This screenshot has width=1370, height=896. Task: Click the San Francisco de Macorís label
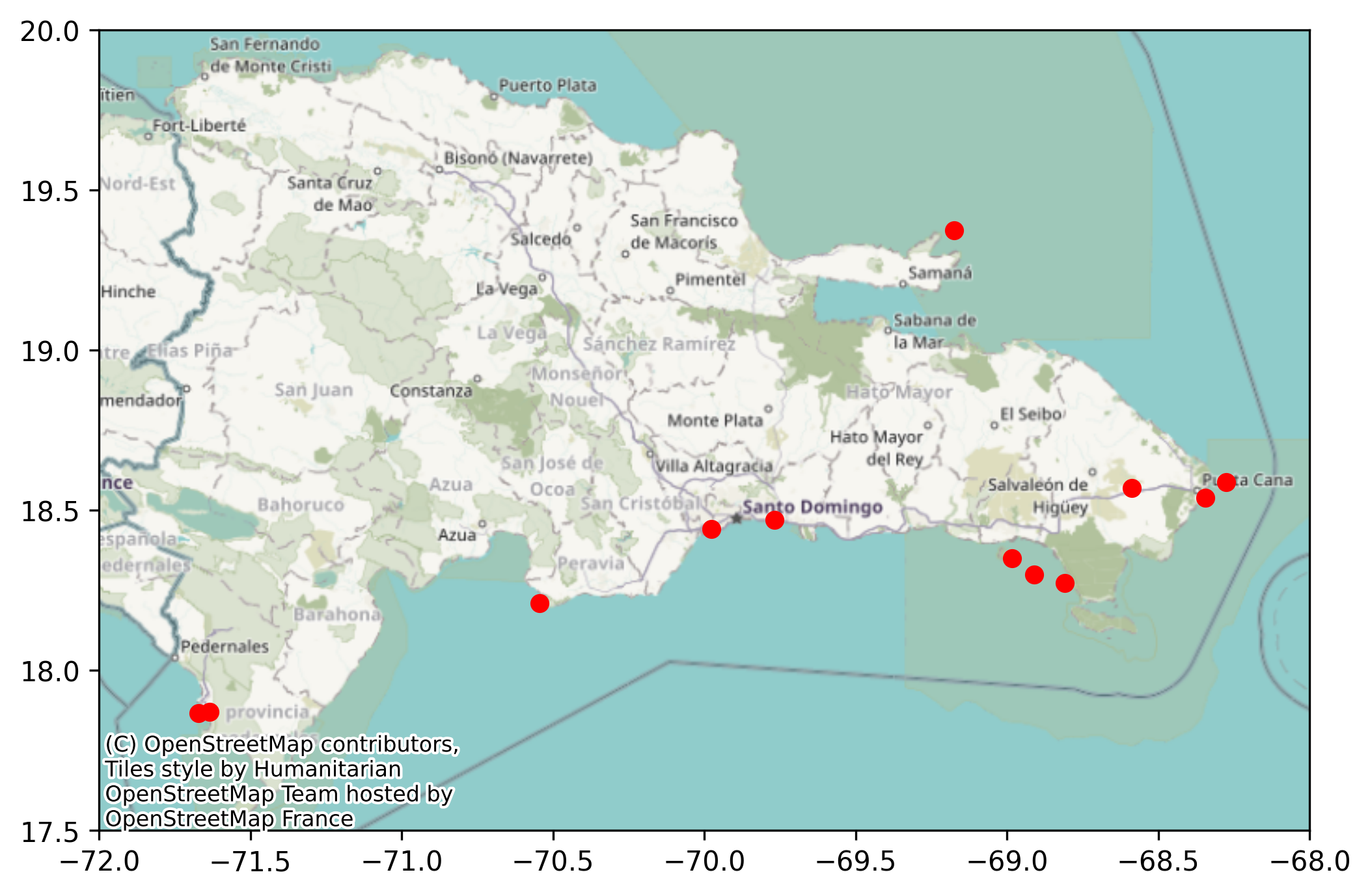[683, 232]
